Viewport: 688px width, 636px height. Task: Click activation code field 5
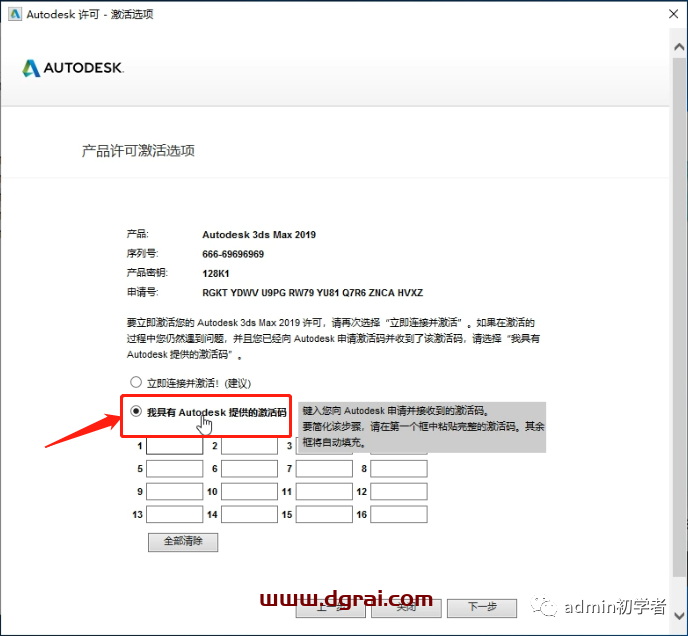click(175, 469)
